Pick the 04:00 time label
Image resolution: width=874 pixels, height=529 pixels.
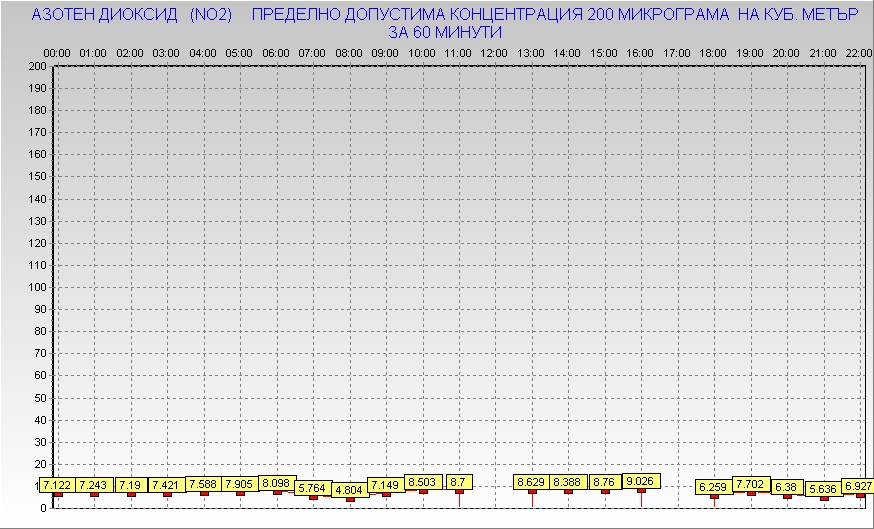[203, 54]
